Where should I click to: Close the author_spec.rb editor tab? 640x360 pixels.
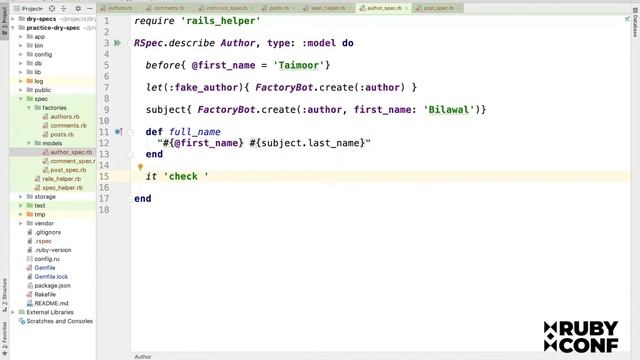pos(406,8)
